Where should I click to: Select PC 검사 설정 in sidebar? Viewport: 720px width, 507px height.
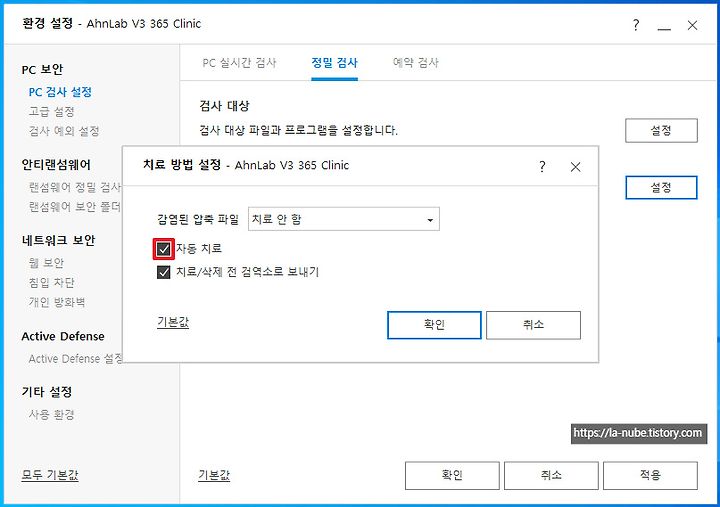(x=60, y=92)
